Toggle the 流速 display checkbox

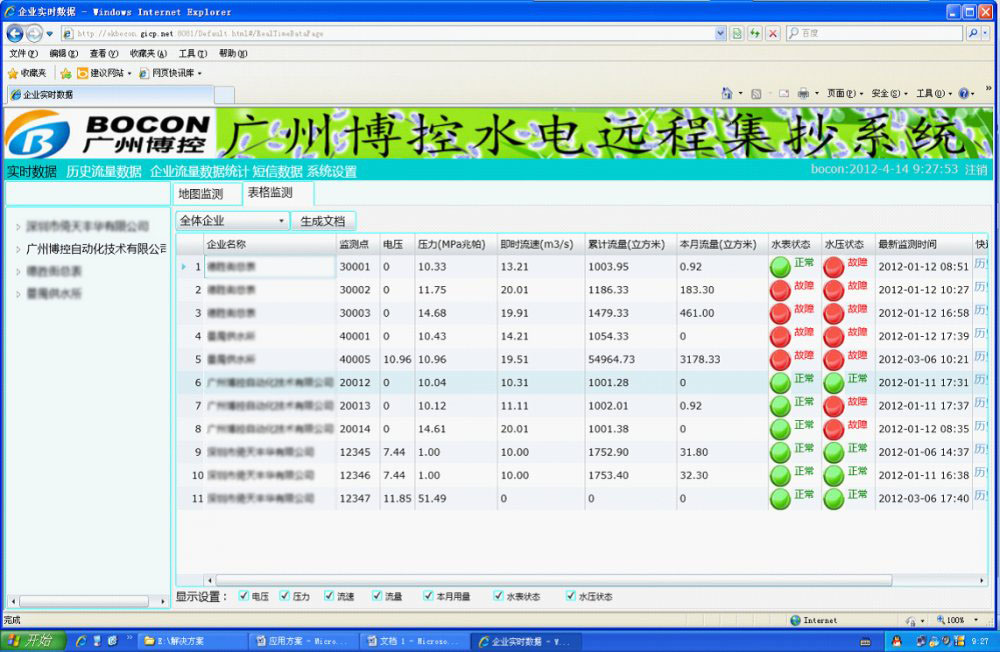(x=328, y=596)
